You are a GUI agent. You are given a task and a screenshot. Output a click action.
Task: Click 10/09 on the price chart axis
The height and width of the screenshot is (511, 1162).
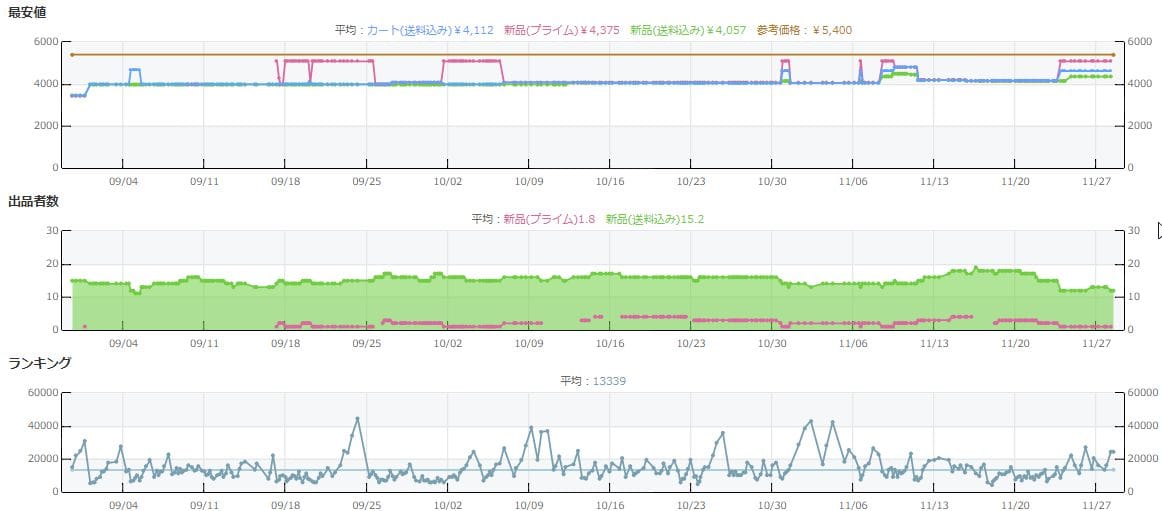(528, 181)
